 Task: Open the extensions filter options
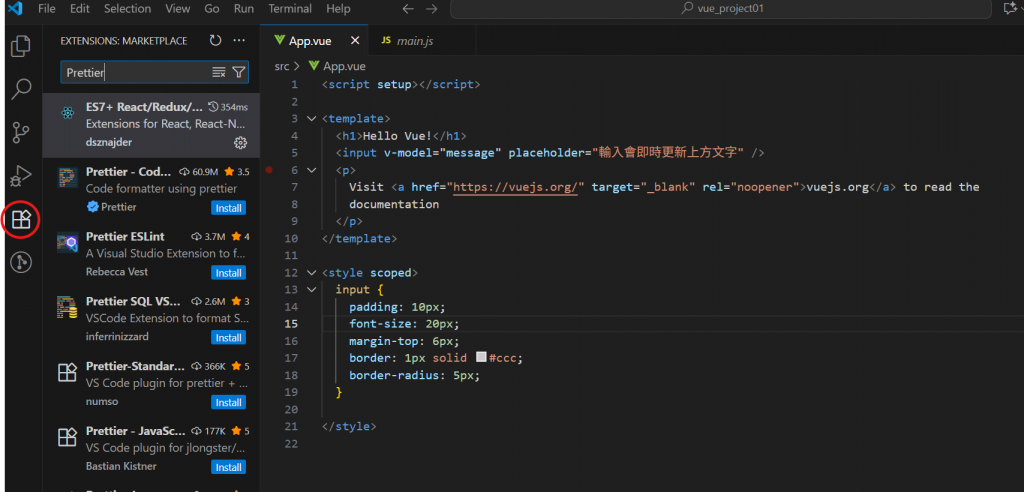239,73
